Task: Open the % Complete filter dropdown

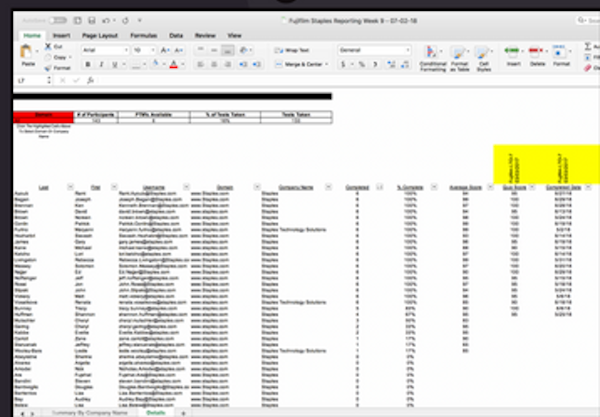Action: click(434, 187)
